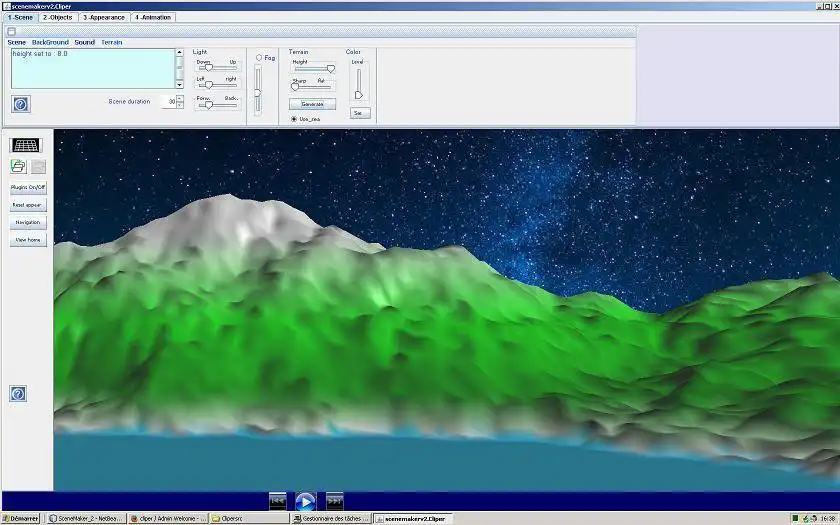The image size is (840, 525).
Task: Adjust the Light Forw/Back slider
Action: (217, 105)
